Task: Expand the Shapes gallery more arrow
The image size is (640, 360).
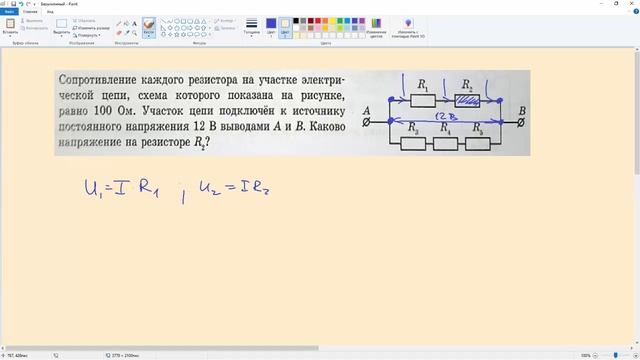Action: pyautogui.click(x=210, y=35)
